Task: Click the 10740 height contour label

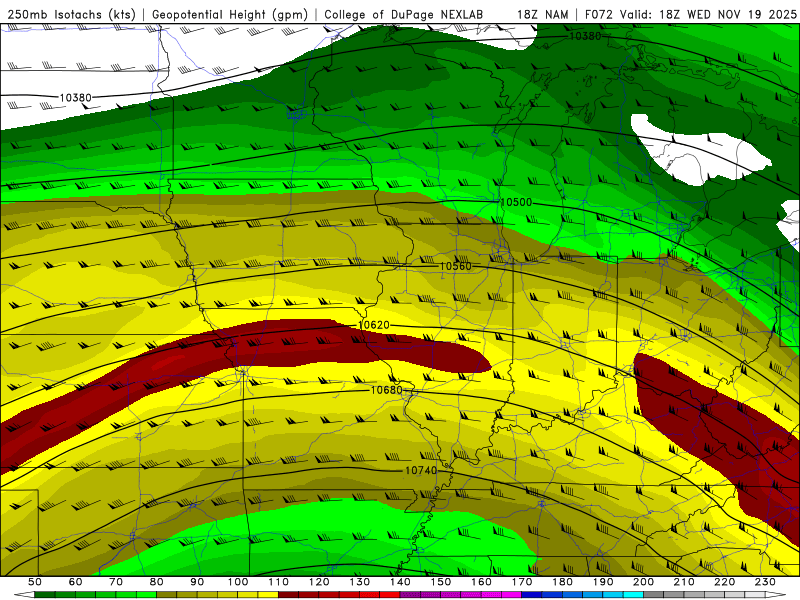Action: tap(421, 470)
